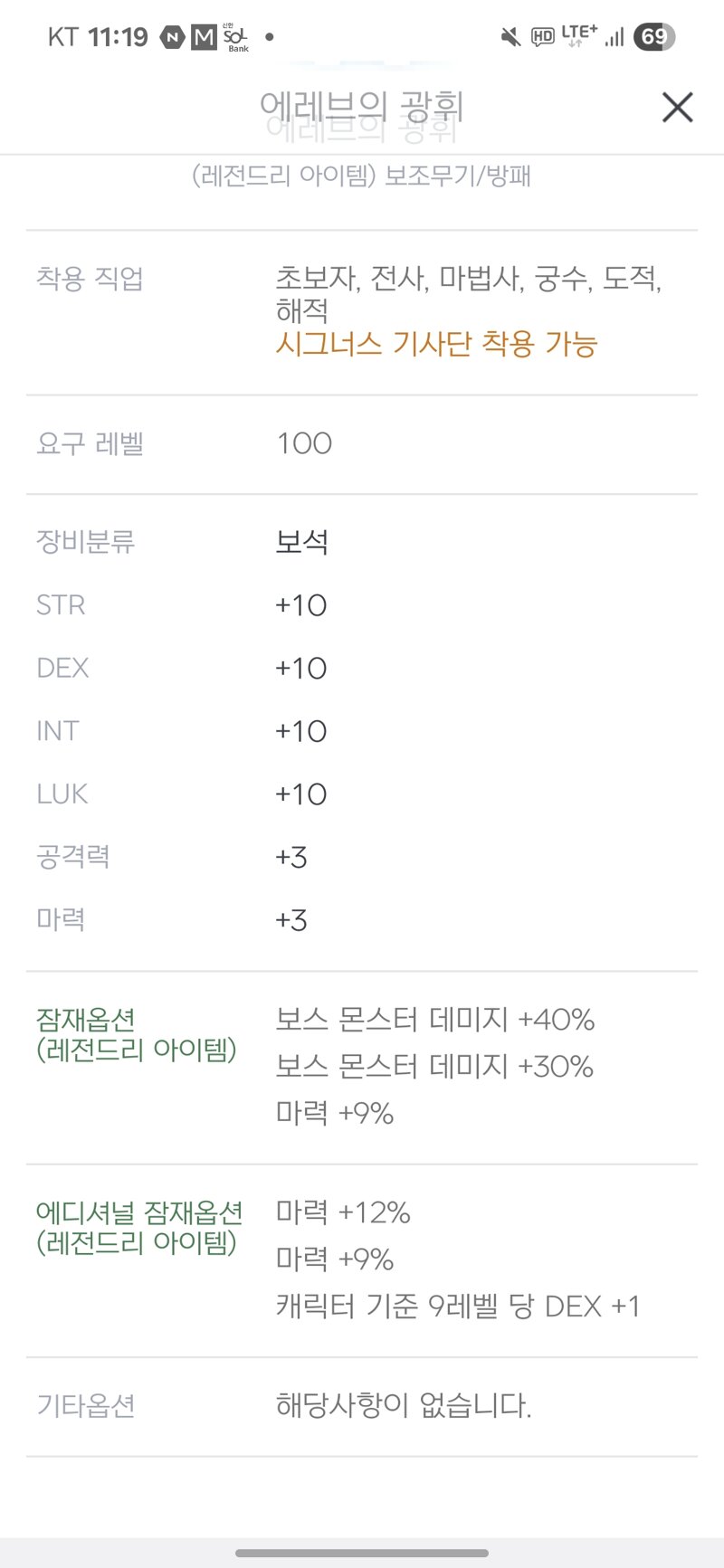
Task: Tap the 기타옵션 해당사항이 없습니다 row
Action: (x=362, y=1406)
